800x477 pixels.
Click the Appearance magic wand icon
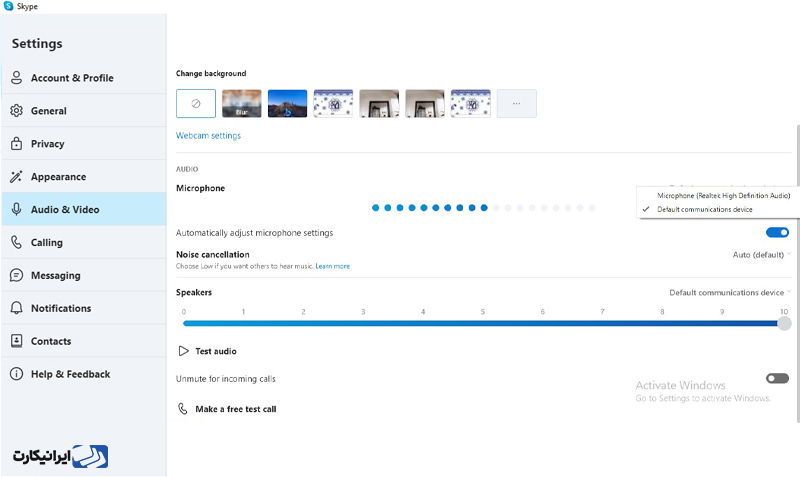coord(16,177)
